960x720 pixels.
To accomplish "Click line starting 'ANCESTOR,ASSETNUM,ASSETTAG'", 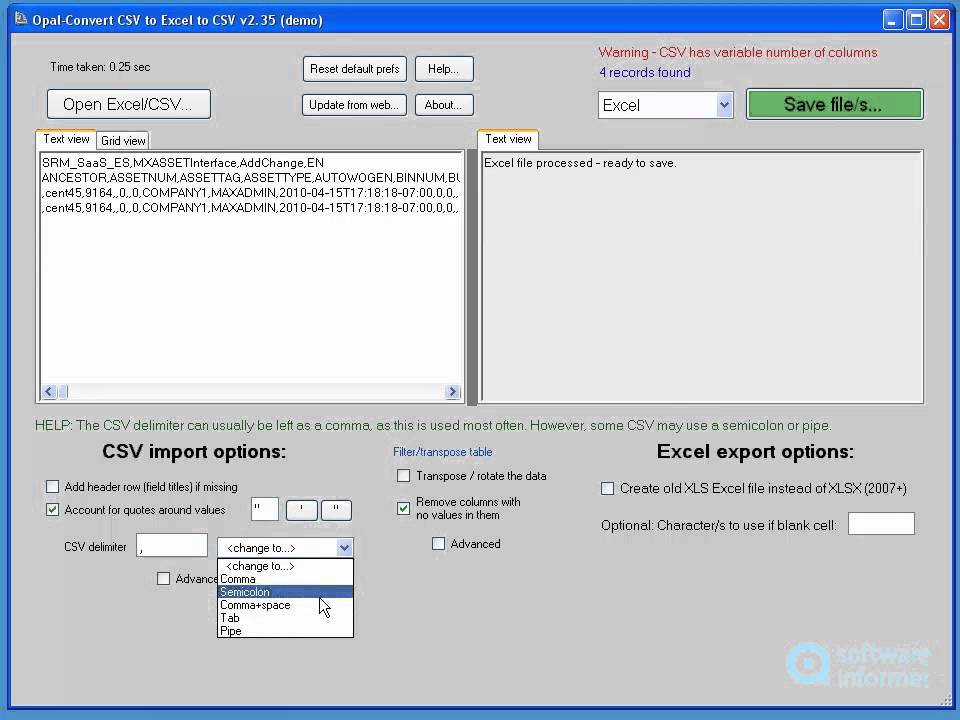I will [250, 178].
